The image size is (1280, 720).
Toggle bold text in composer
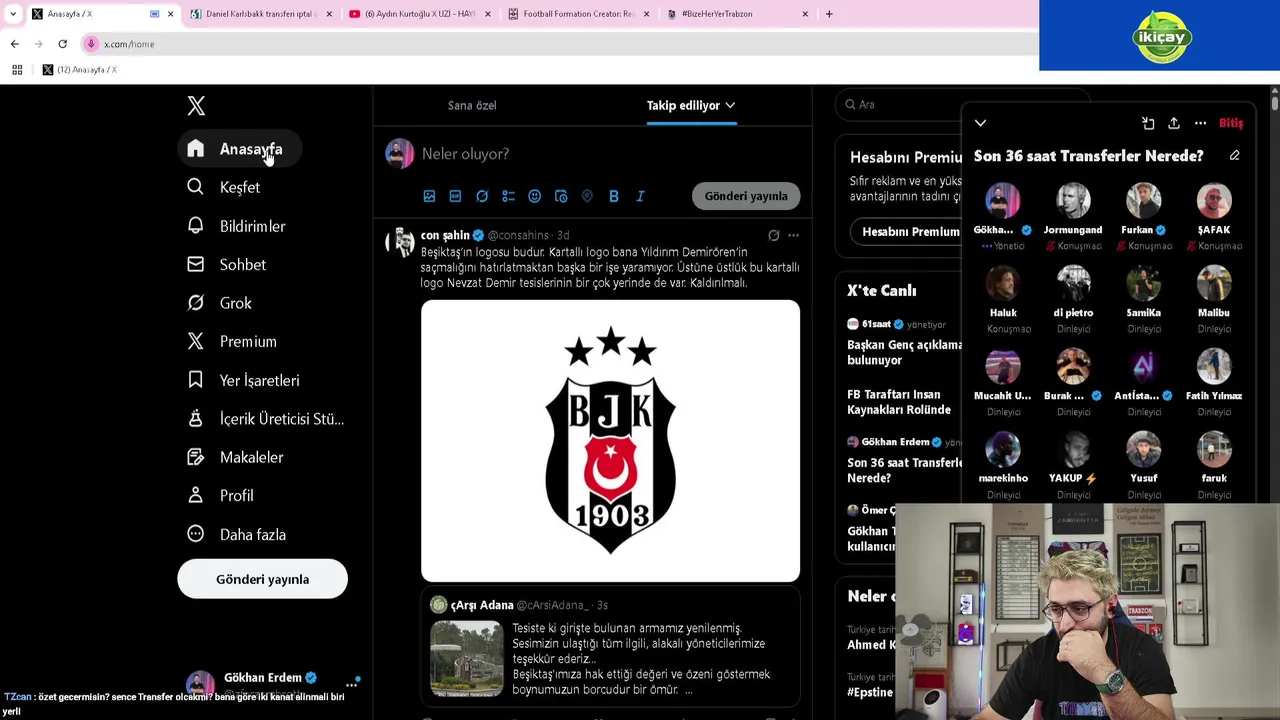pyautogui.click(x=614, y=196)
